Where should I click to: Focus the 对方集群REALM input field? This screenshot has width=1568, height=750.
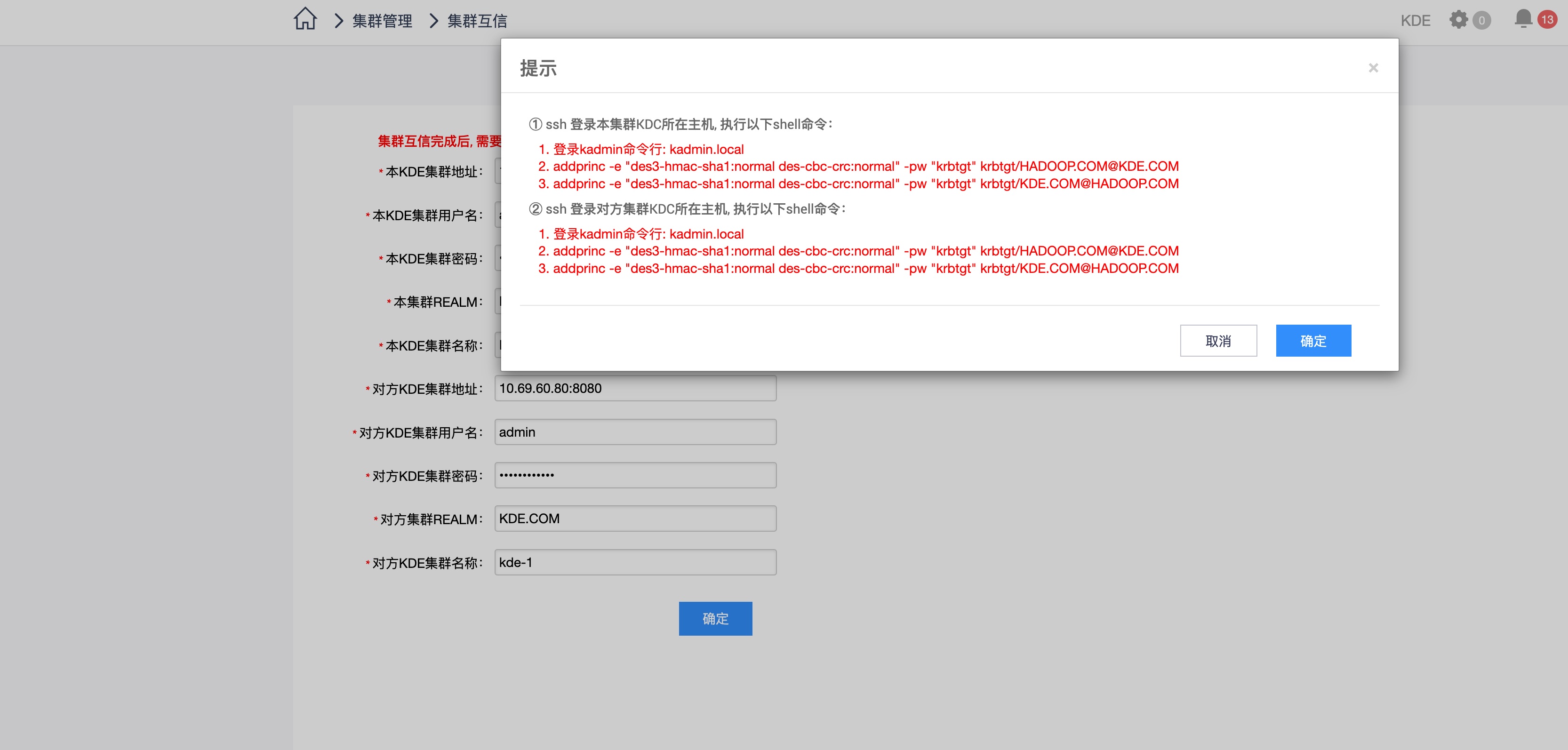tap(635, 519)
